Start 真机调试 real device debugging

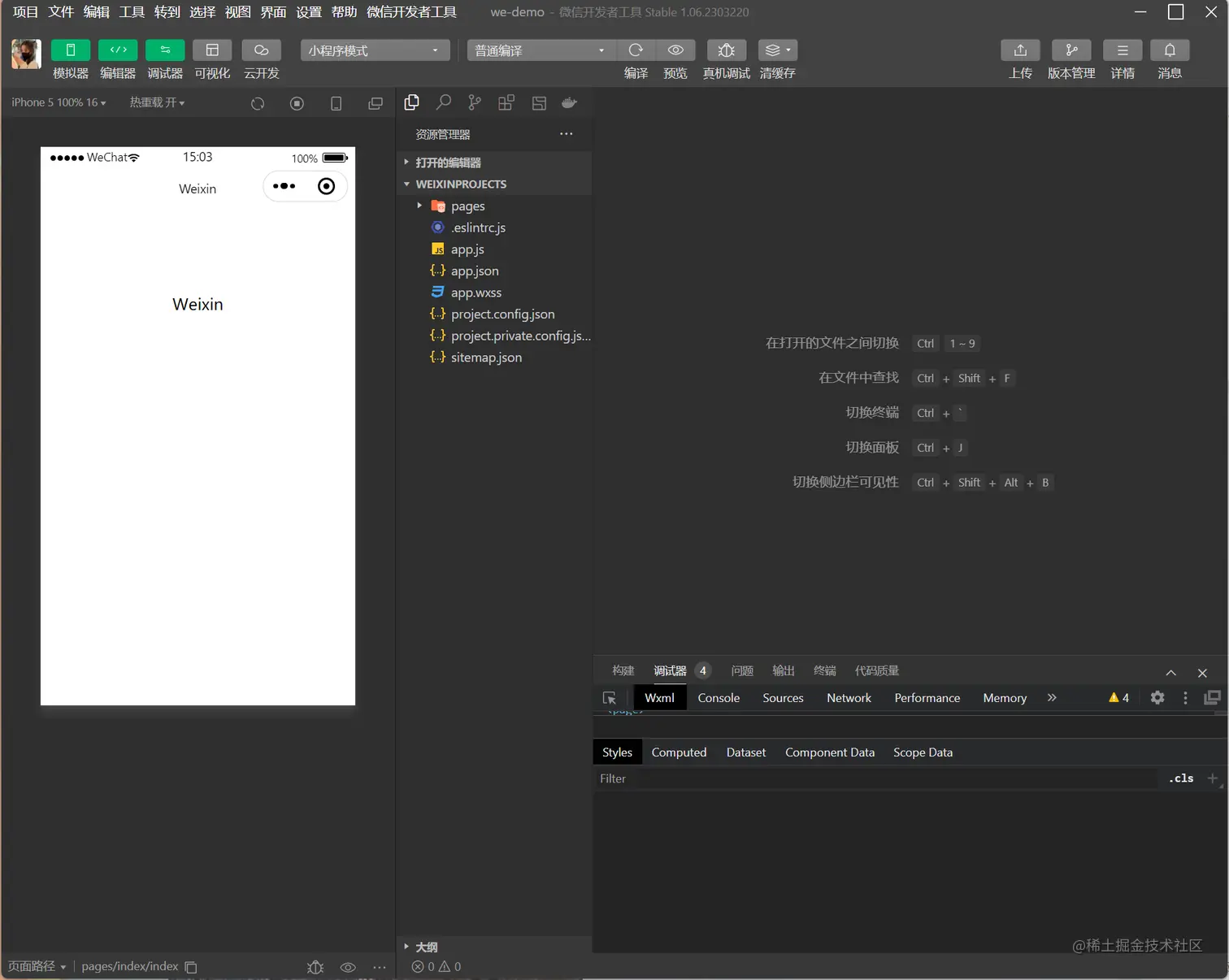point(727,50)
